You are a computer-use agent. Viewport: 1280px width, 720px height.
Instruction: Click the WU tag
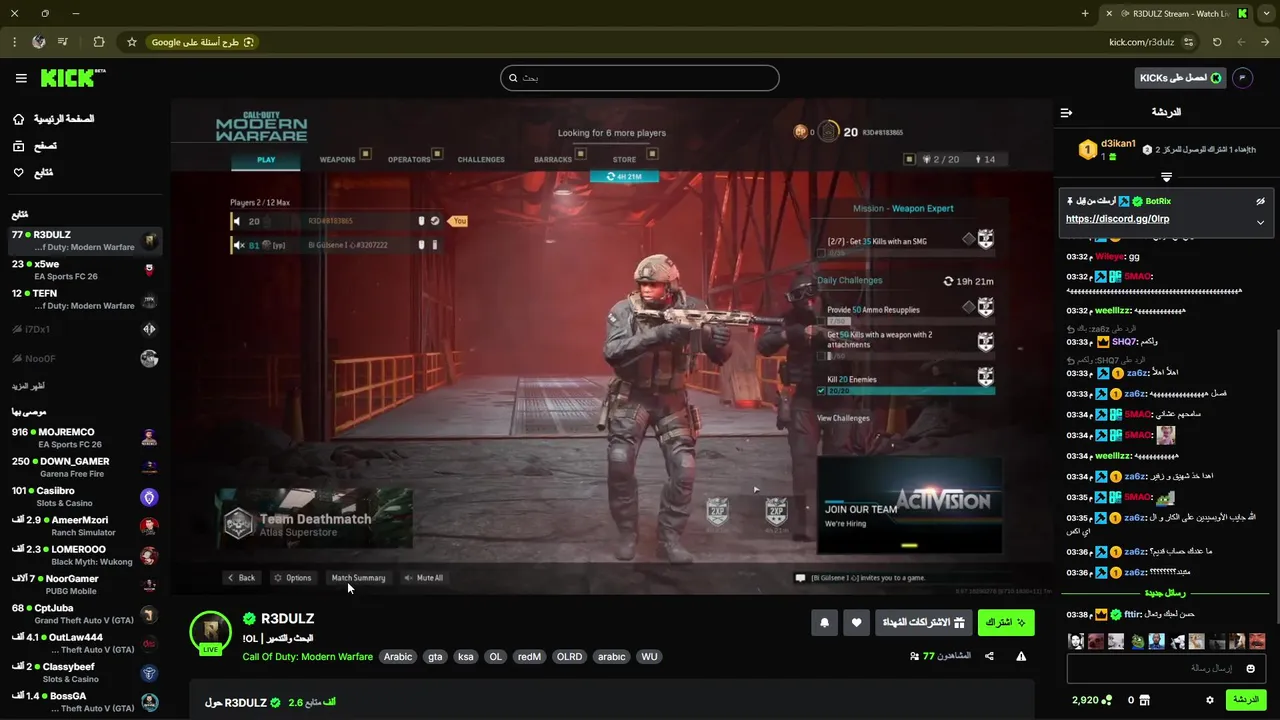click(x=649, y=657)
